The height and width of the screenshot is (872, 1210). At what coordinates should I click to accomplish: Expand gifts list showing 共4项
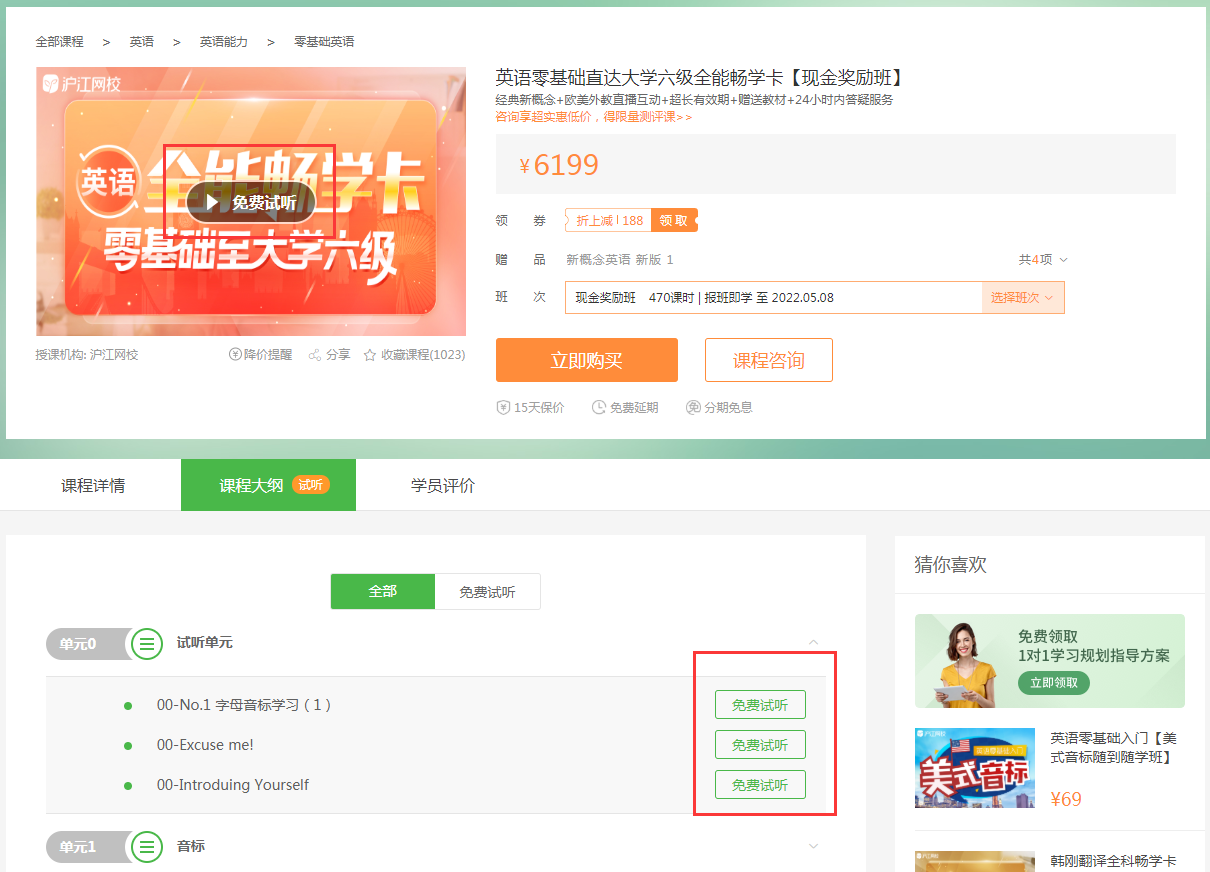tap(1043, 260)
